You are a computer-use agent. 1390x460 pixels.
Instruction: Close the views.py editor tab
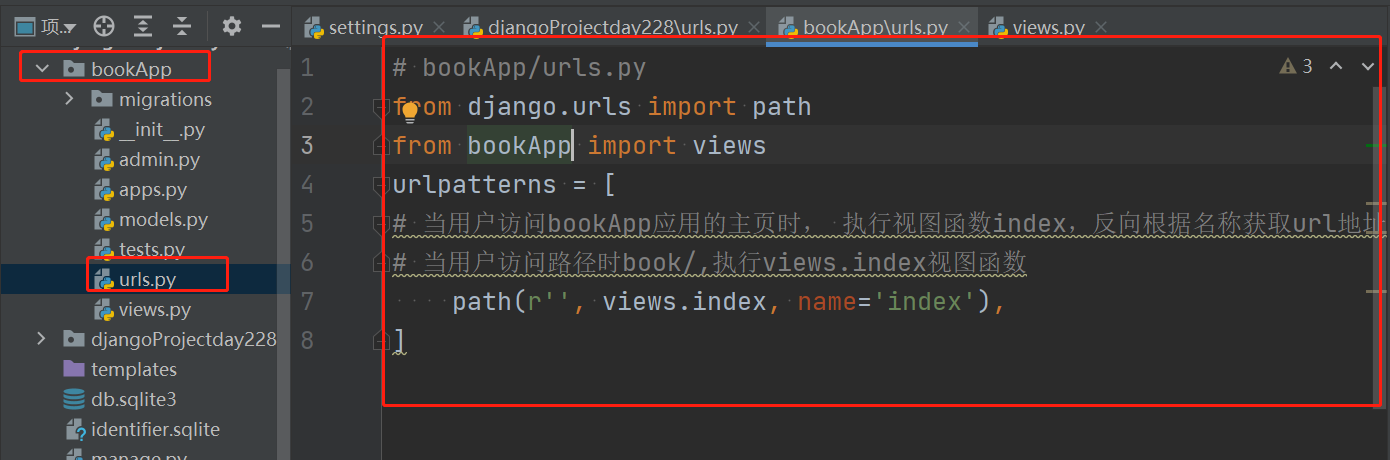click(x=1101, y=28)
